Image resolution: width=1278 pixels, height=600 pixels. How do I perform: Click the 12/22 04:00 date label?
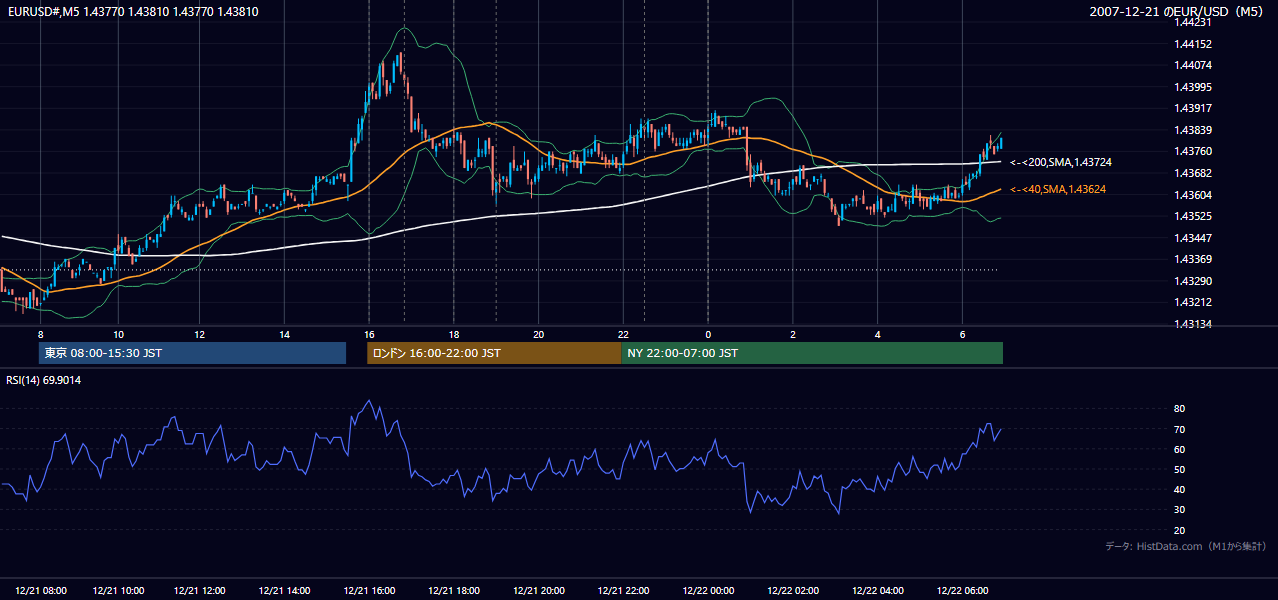pos(878,590)
